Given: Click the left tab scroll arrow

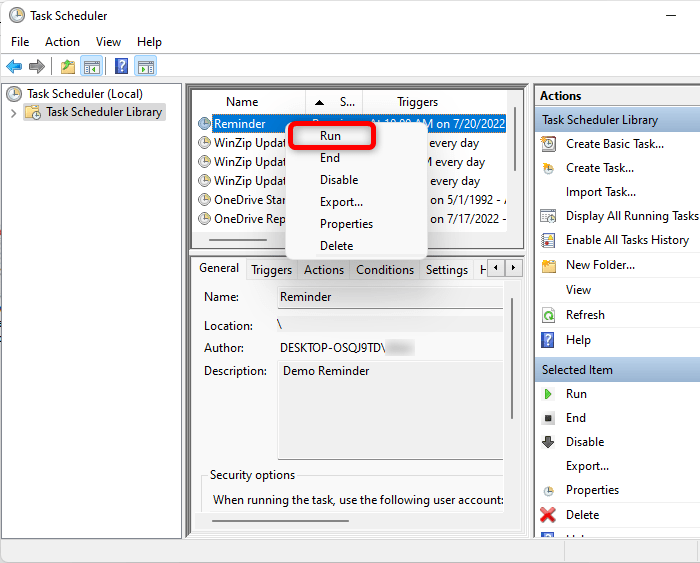Looking at the screenshot, I should pos(496,268).
